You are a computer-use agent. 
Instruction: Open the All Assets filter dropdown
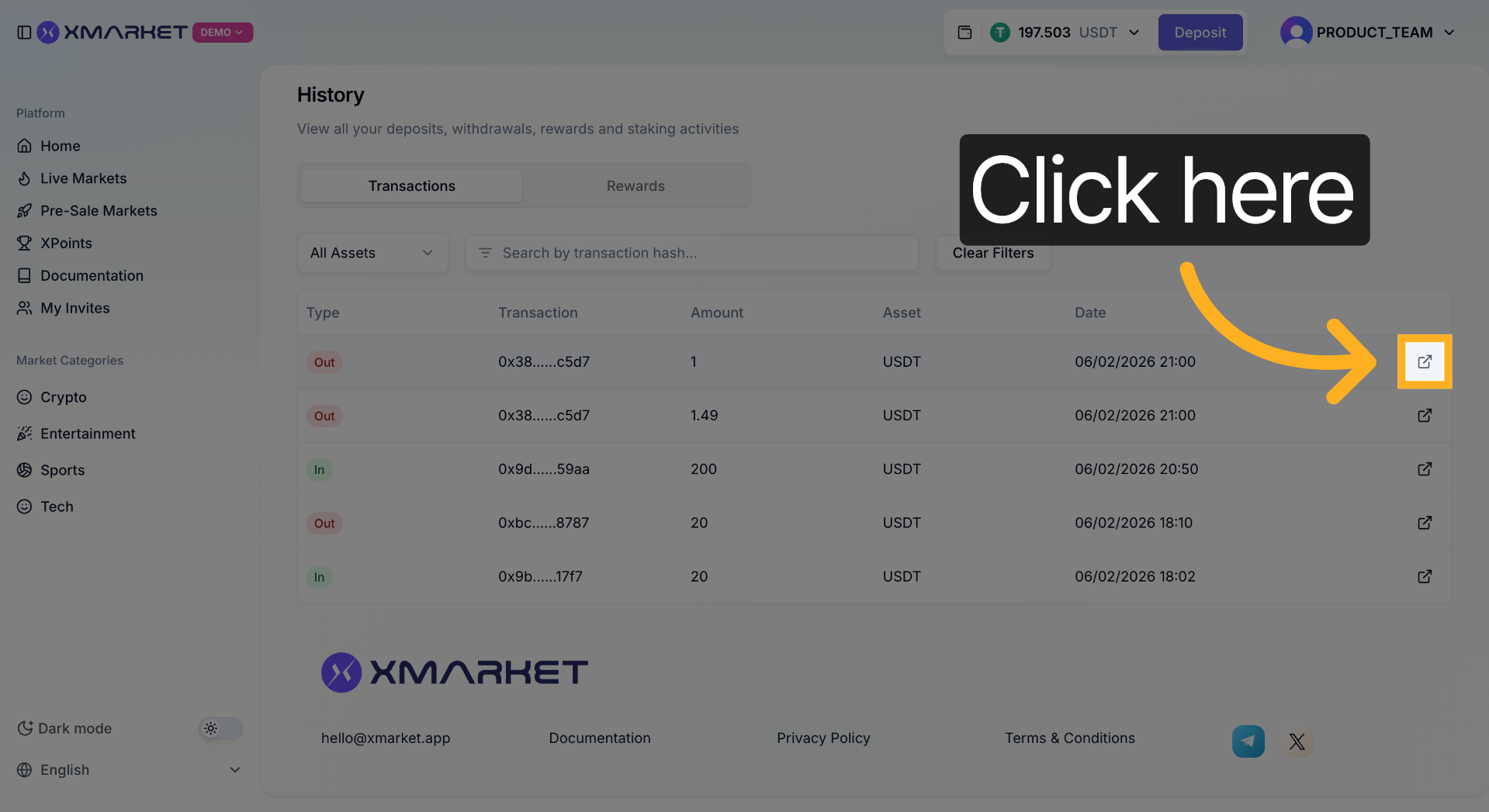pyautogui.click(x=372, y=253)
